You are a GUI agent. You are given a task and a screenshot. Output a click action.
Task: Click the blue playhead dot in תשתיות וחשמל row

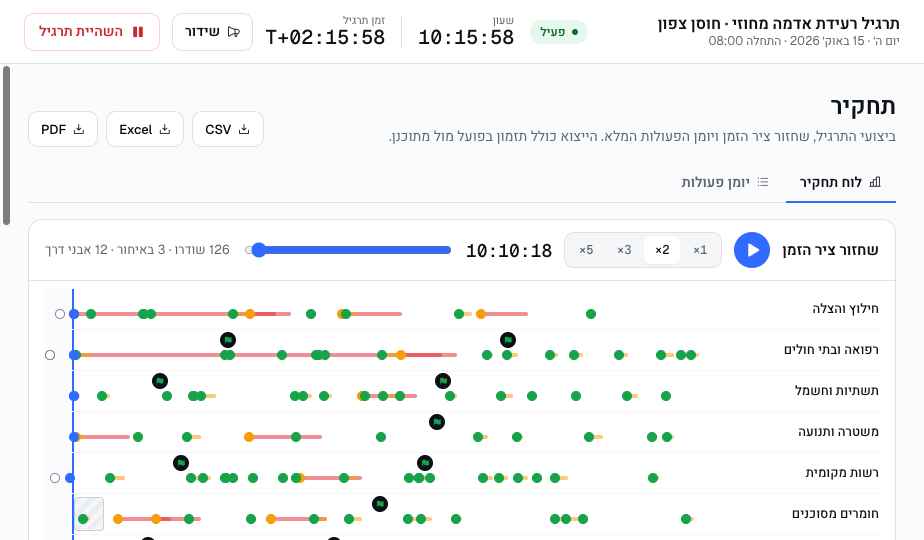click(74, 396)
